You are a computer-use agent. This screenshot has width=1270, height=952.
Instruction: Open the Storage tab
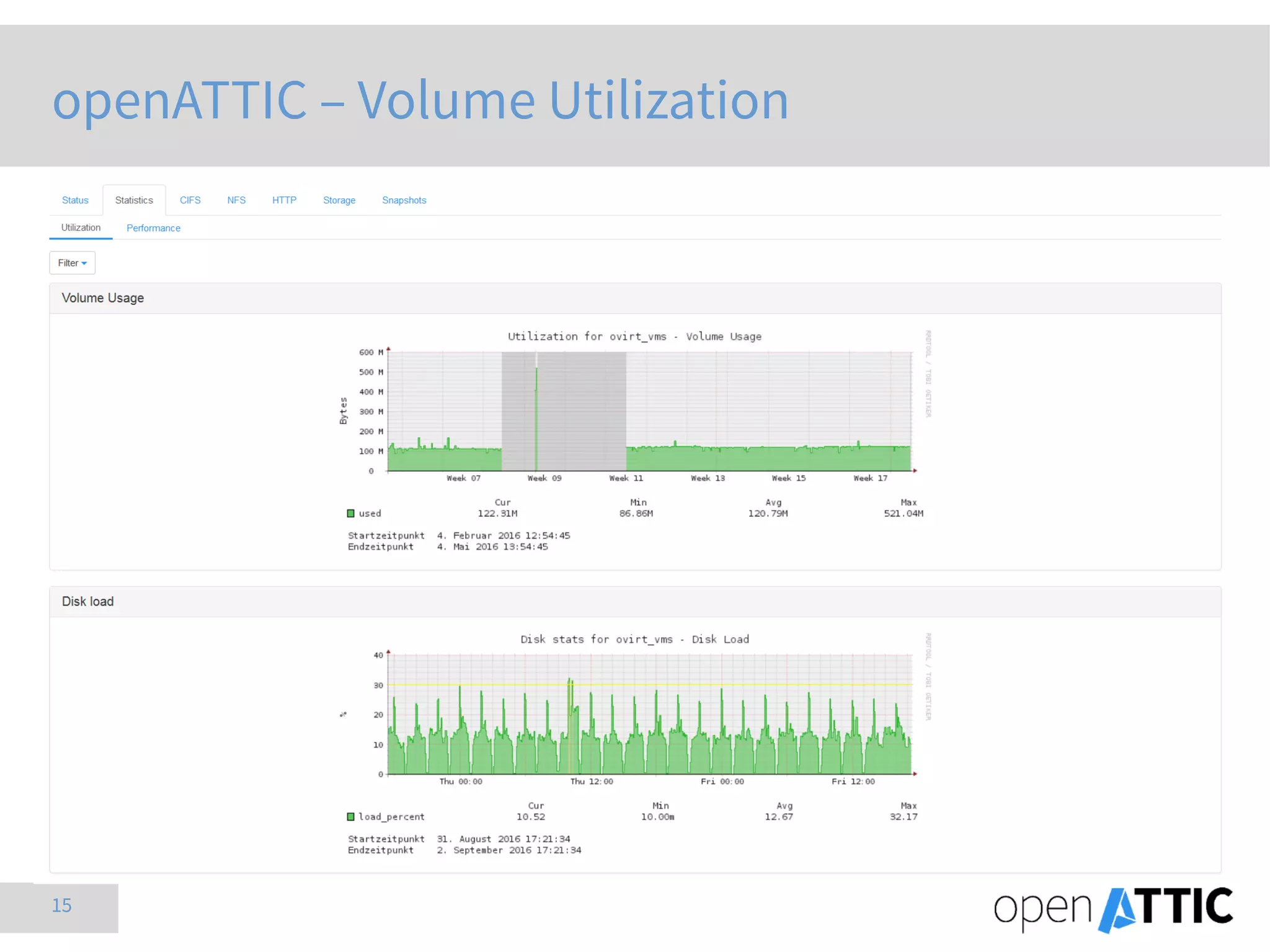339,200
